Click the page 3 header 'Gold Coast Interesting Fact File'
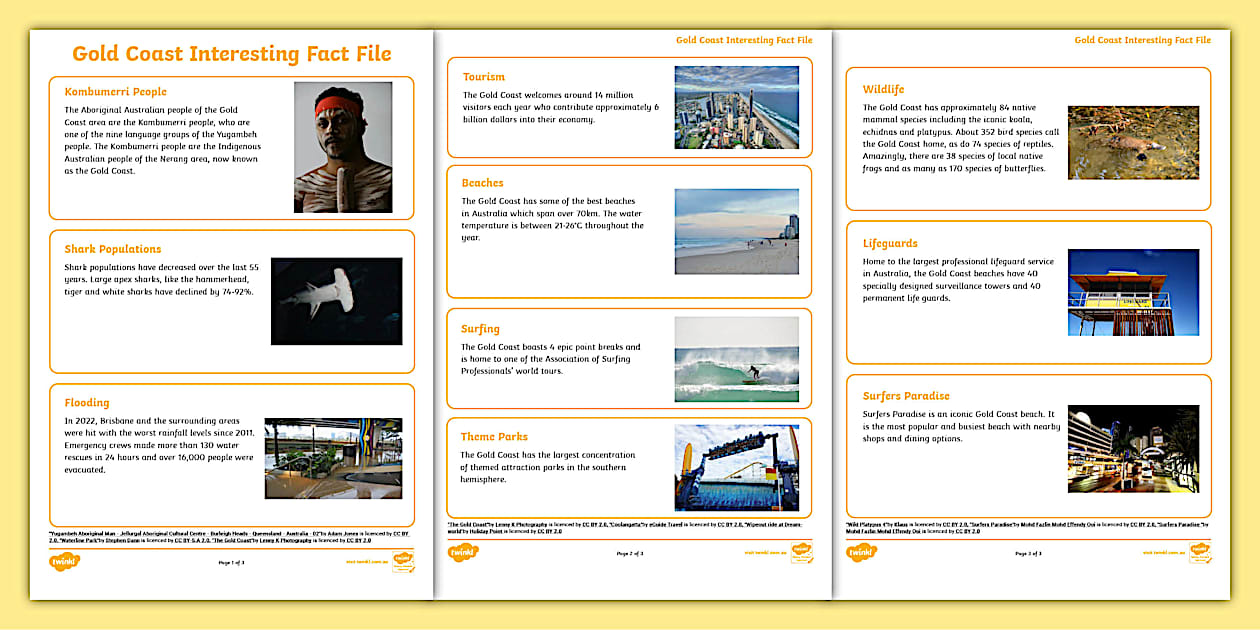The image size is (1260, 630). (x=1143, y=40)
